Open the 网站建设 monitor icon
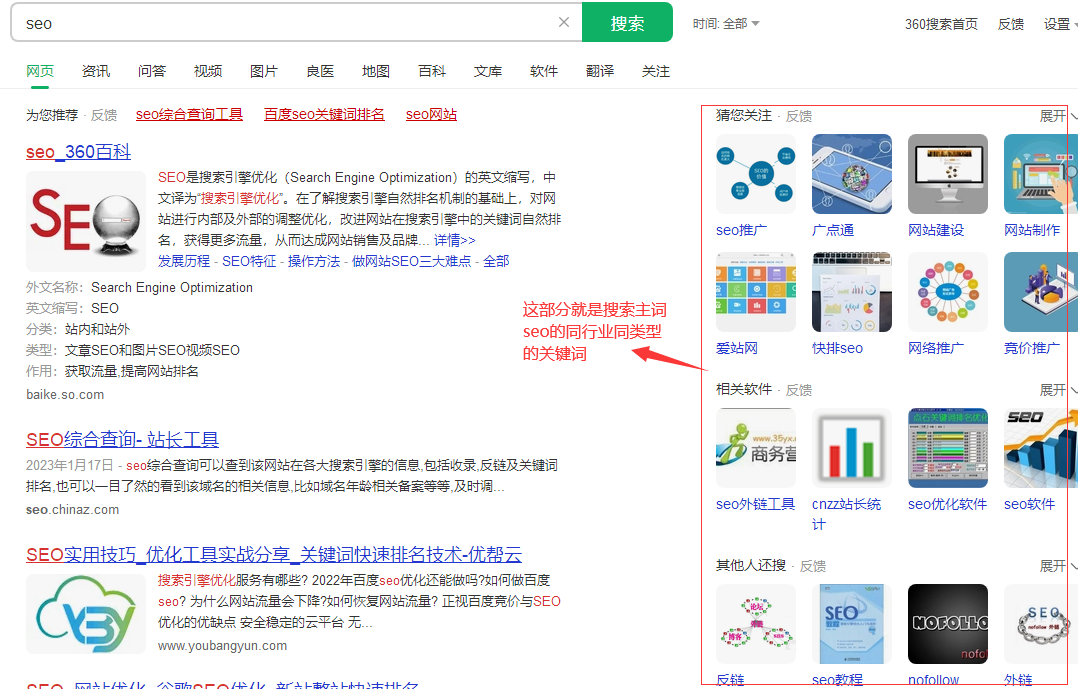1078x689 pixels. (x=948, y=174)
